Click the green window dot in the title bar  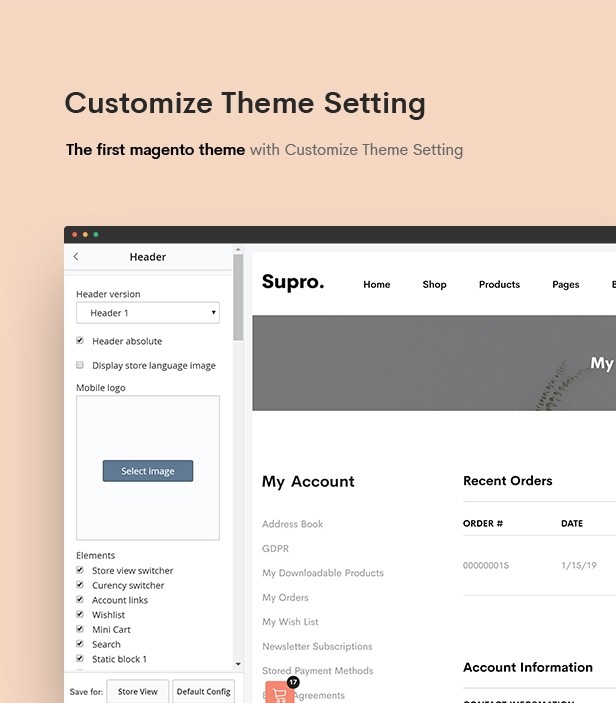click(x=96, y=234)
